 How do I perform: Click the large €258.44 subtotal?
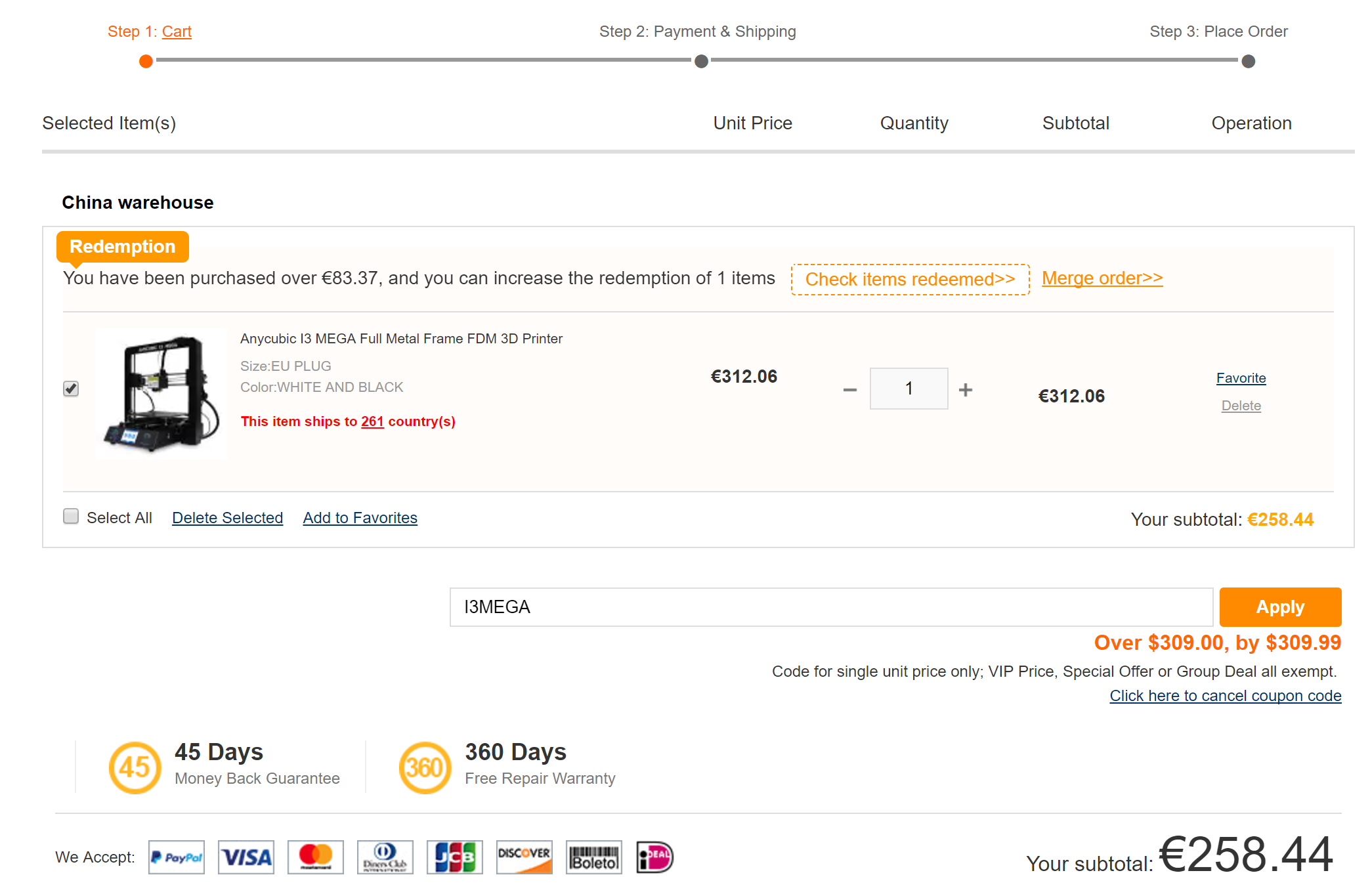[x=1246, y=855]
